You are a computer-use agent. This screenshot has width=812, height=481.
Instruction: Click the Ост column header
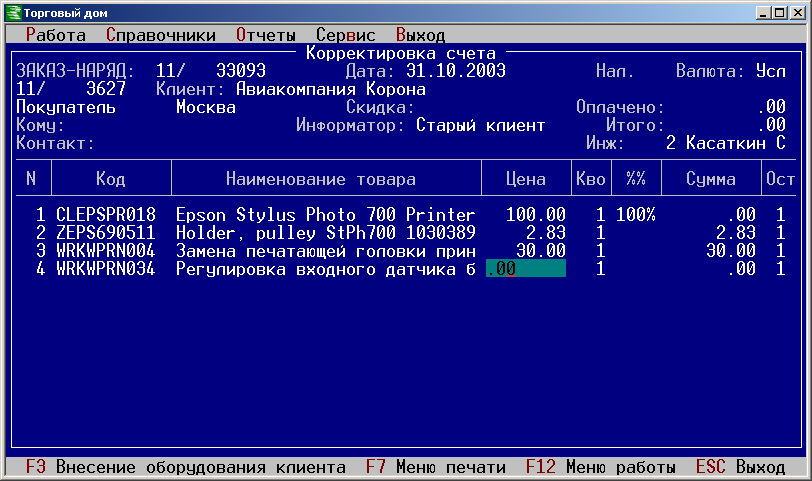(780, 179)
